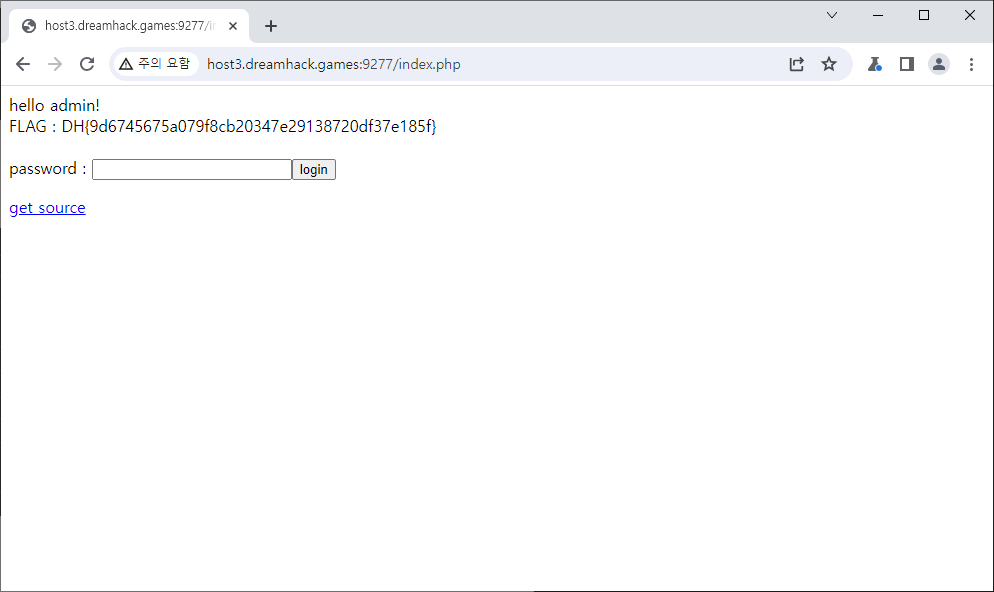Open the get source link
Screen dimensions: 994x592
47,208
